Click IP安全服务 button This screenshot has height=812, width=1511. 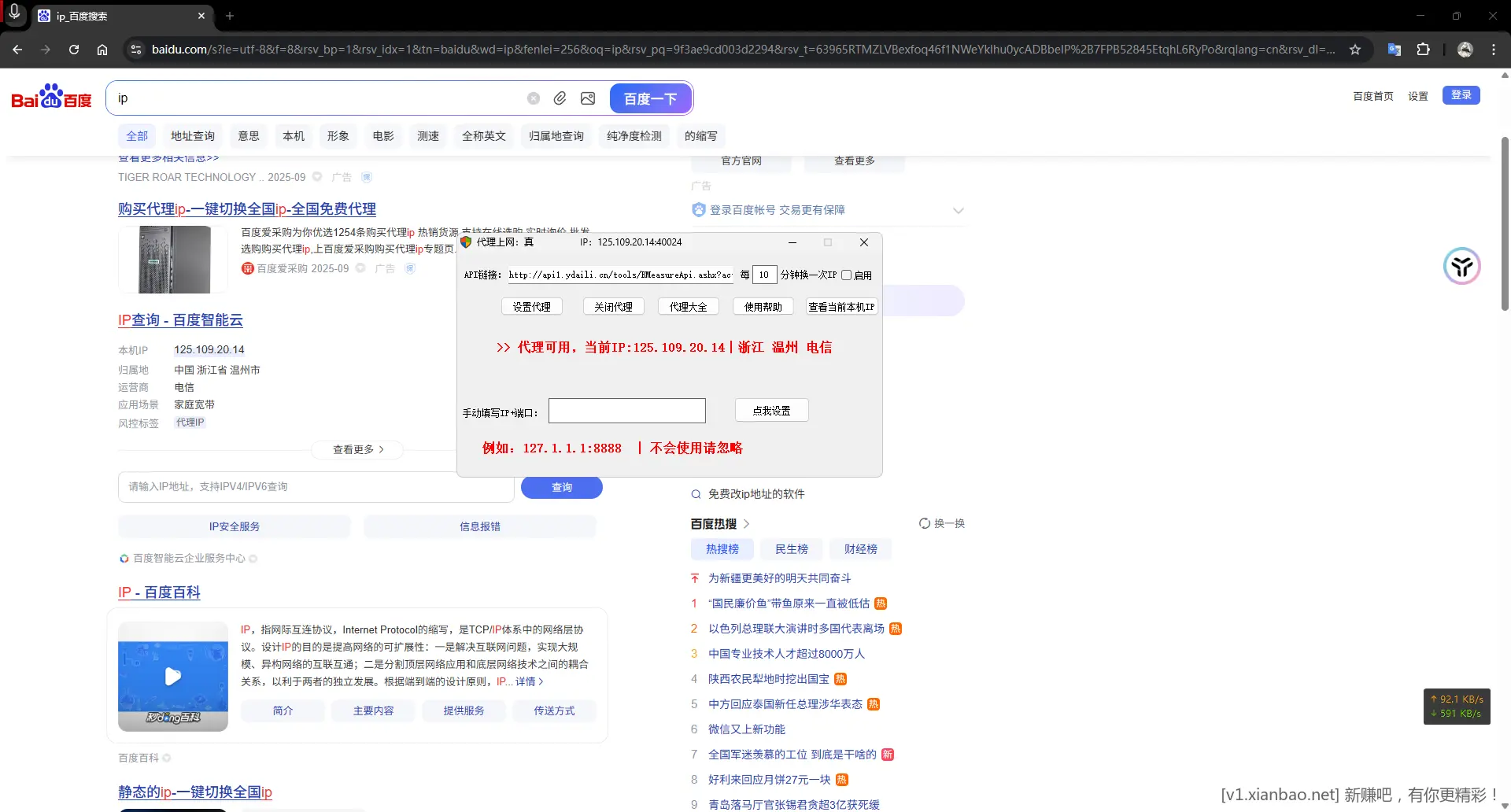pyautogui.click(x=235, y=526)
